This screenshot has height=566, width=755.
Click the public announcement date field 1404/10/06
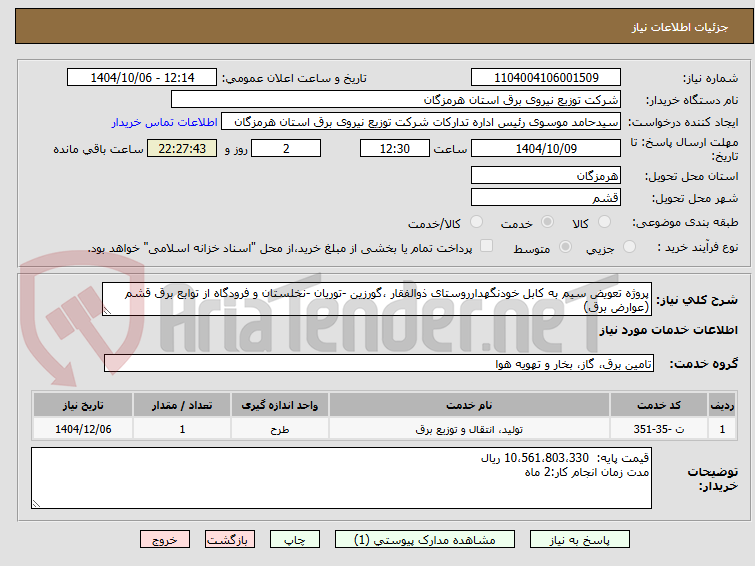[x=142, y=78]
